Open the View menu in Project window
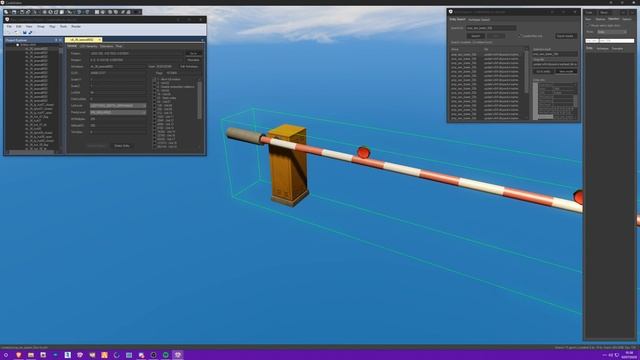 tap(29, 27)
